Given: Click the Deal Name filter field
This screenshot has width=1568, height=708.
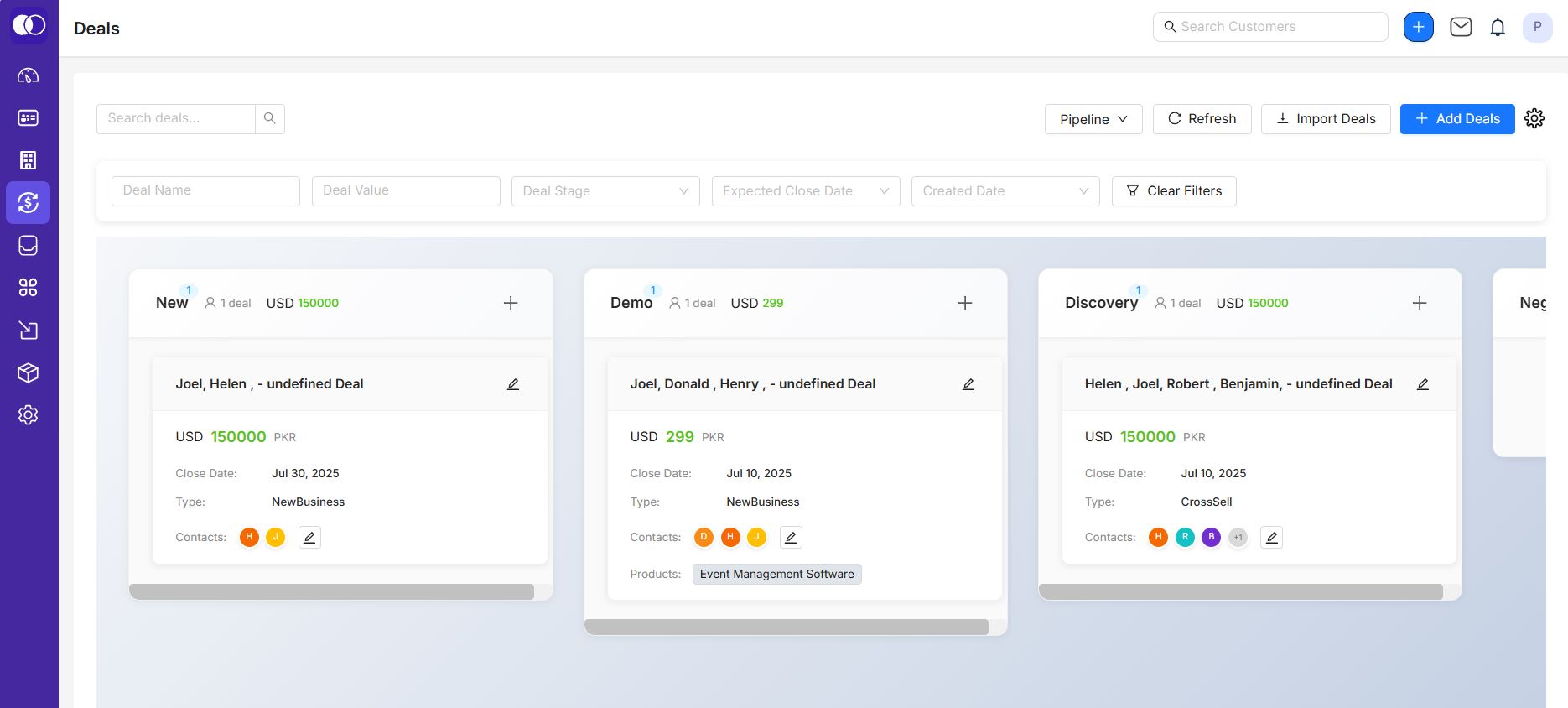Looking at the screenshot, I should pos(205,191).
